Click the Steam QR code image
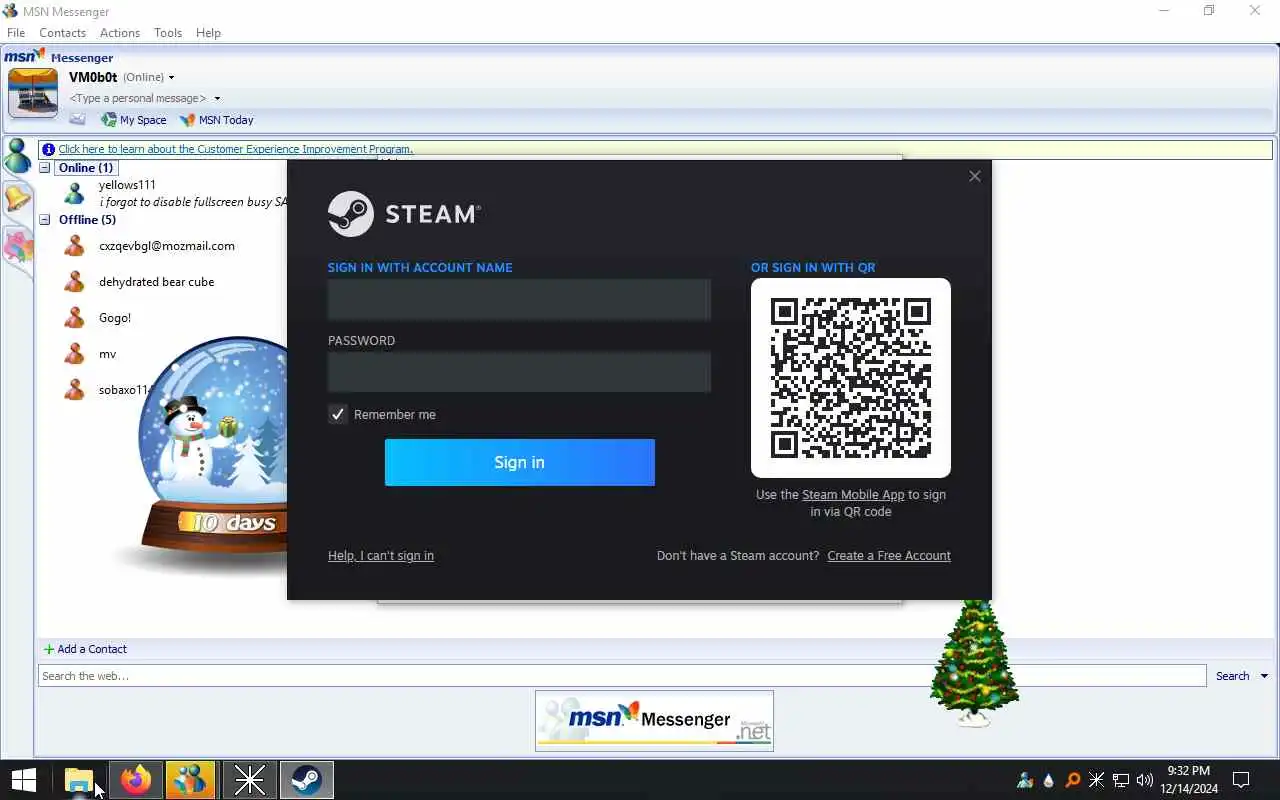The width and height of the screenshot is (1280, 800). (x=851, y=378)
